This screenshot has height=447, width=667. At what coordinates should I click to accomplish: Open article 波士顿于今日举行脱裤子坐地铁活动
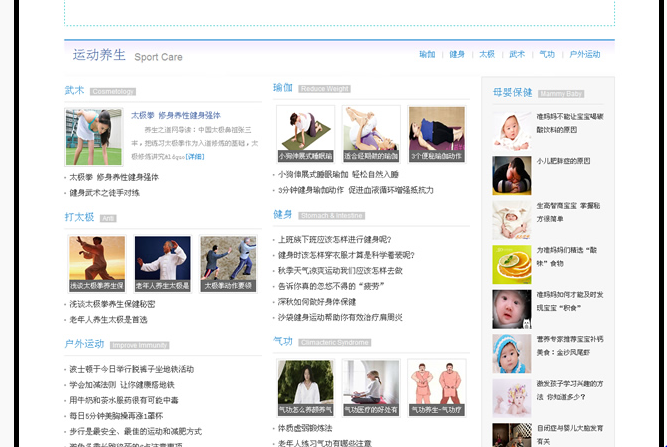tap(131, 369)
